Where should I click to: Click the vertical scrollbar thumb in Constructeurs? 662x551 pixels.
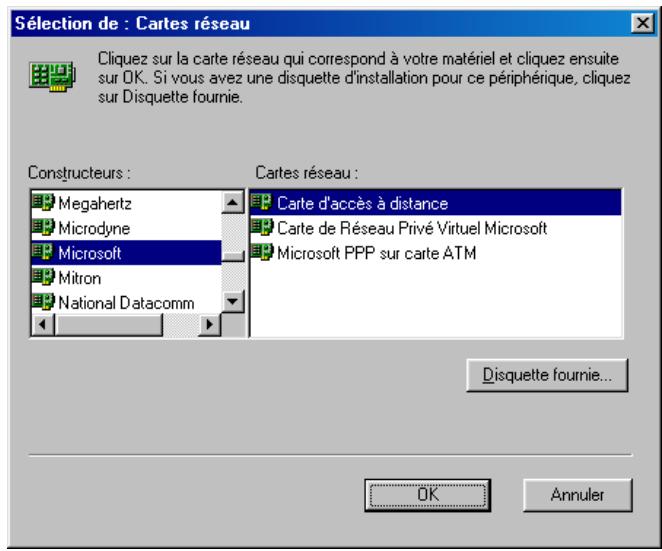[233, 256]
